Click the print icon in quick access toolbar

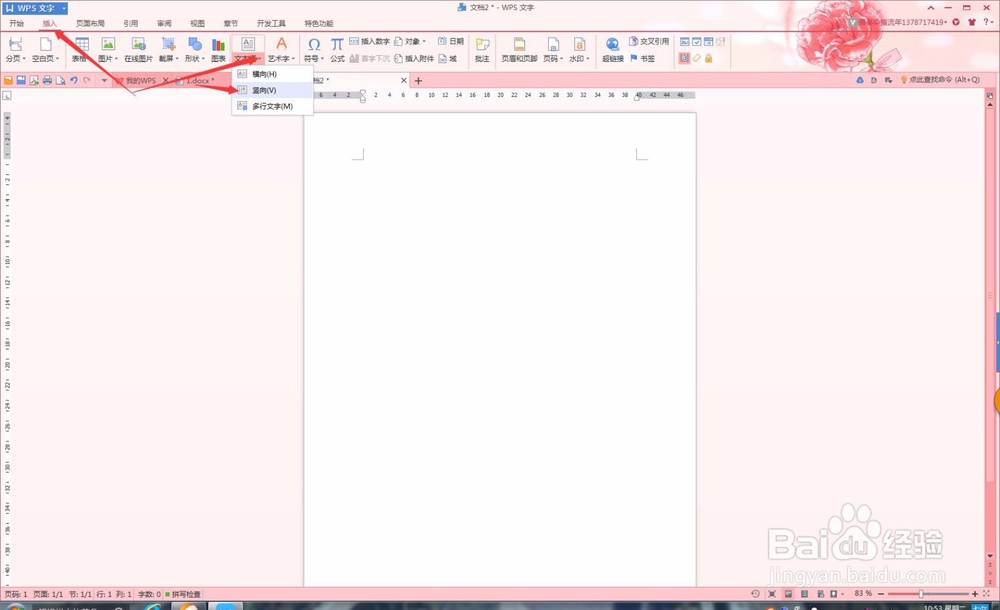coord(47,80)
